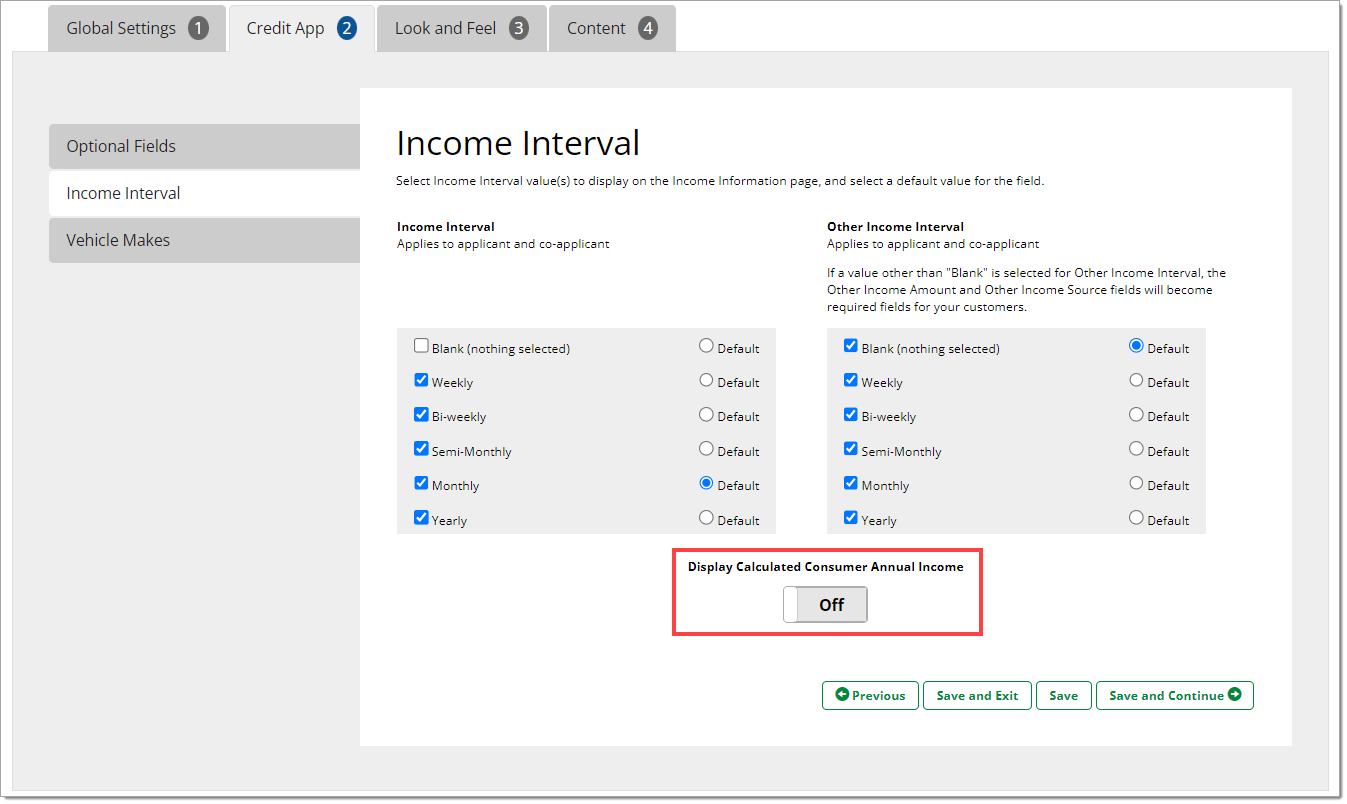Set Semi-Monthly default for Other Income Interval
This screenshot has width=1347, height=804.
1136,449
